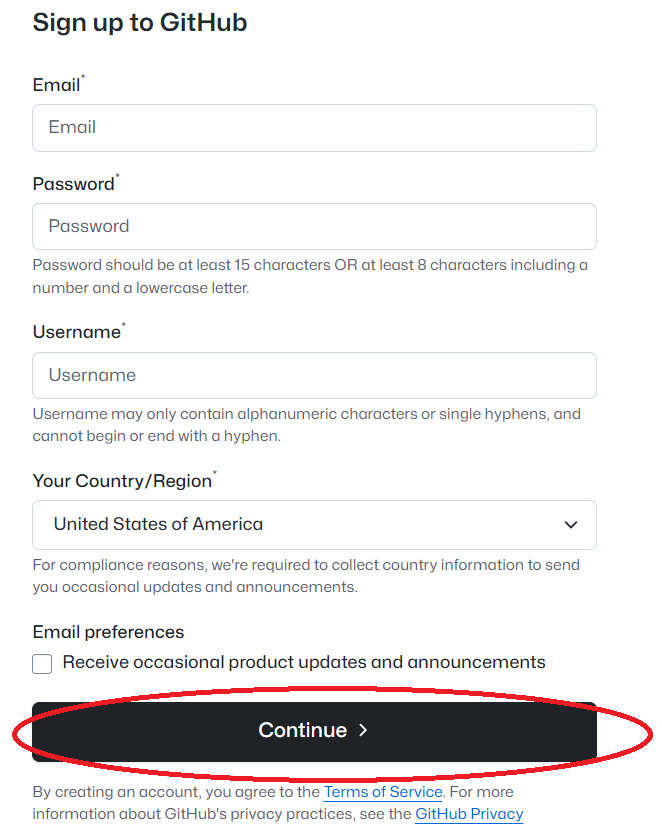Click the Username field label
The image size is (662, 829).
tap(76, 332)
